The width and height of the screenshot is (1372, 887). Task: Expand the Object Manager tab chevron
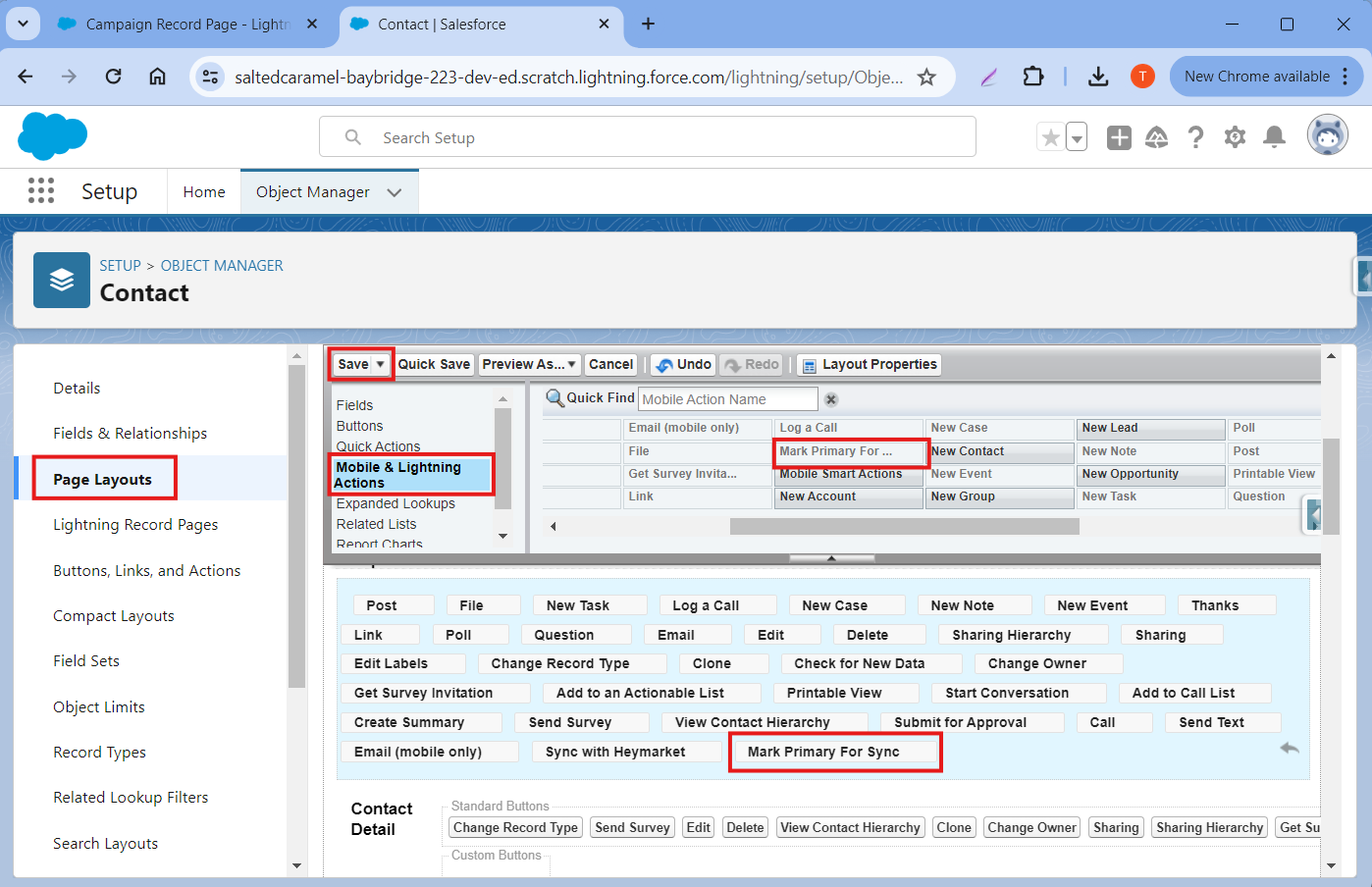pos(395,192)
